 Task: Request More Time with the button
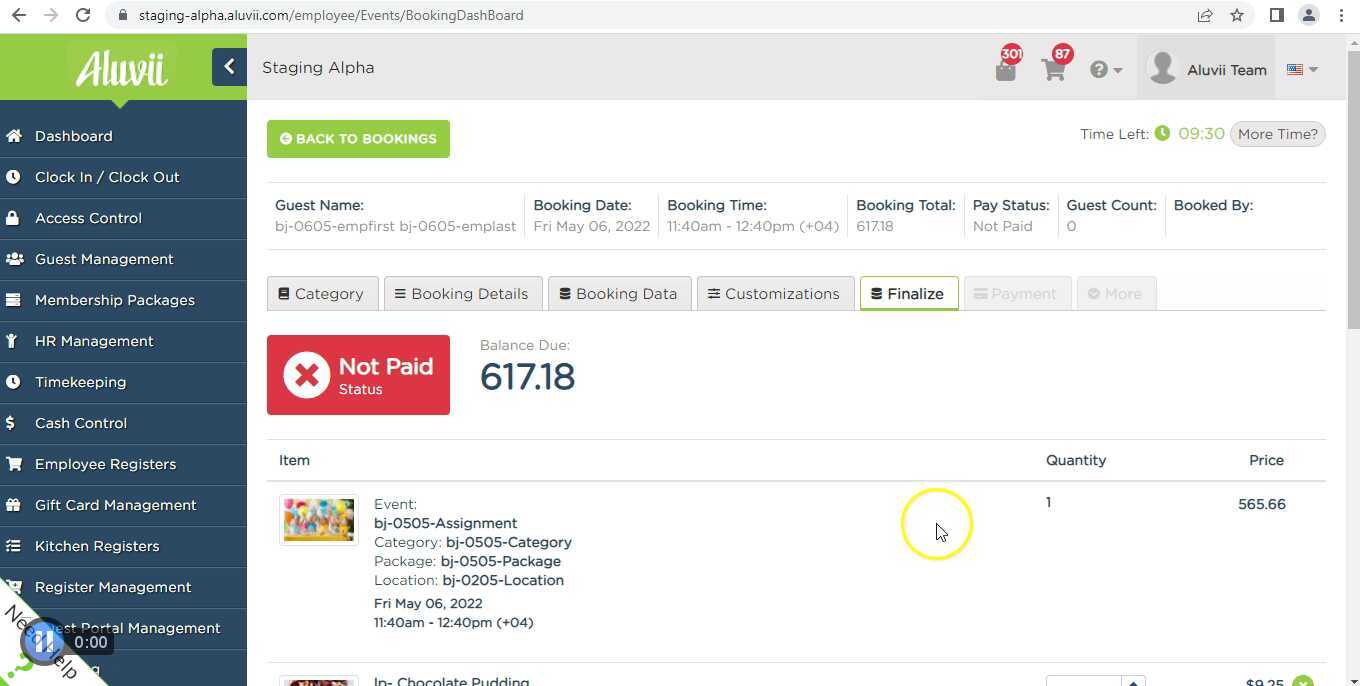[x=1277, y=133]
